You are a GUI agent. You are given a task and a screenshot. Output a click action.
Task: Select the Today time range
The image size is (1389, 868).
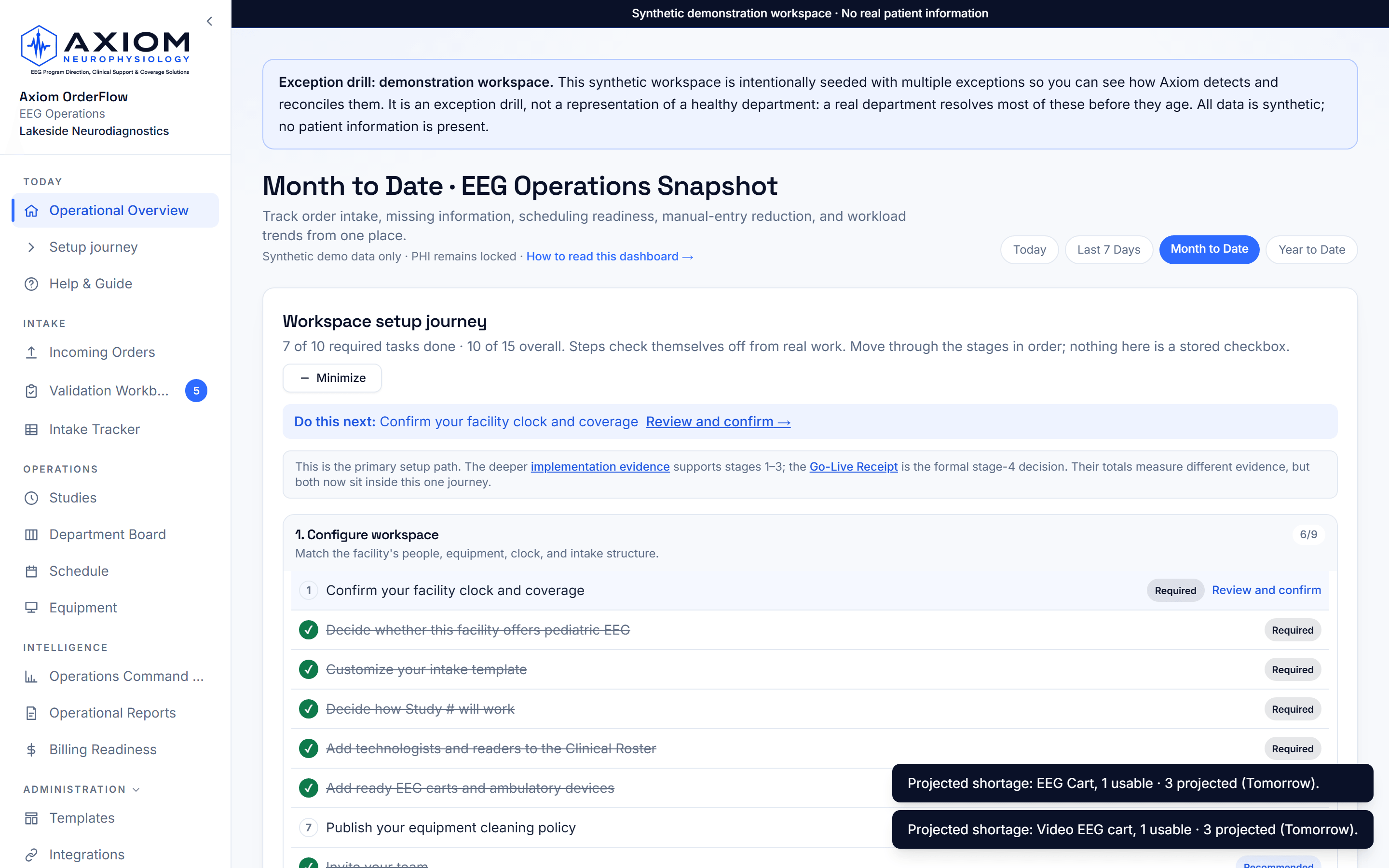point(1029,250)
